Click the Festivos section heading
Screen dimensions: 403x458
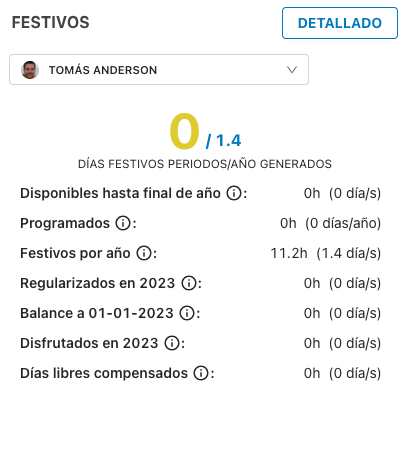[51, 23]
